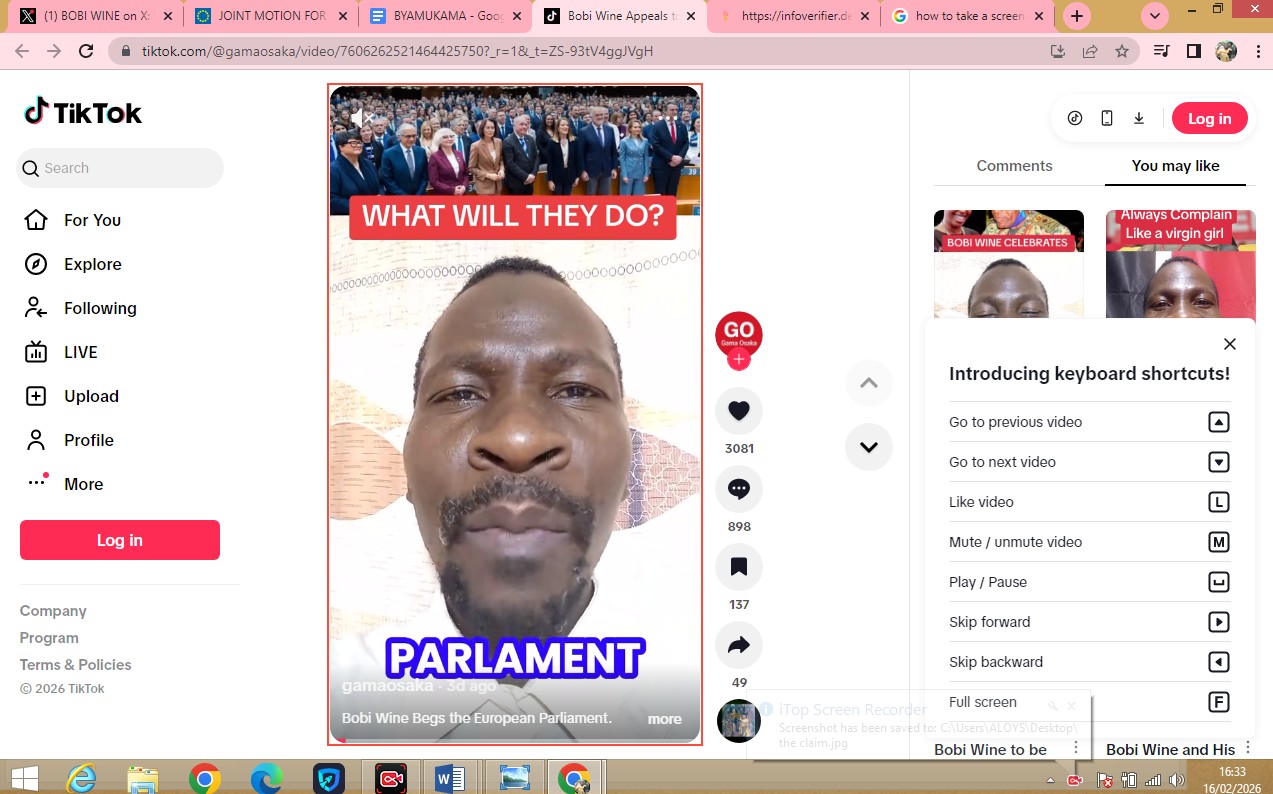Click the TikTok logo

(x=84, y=113)
